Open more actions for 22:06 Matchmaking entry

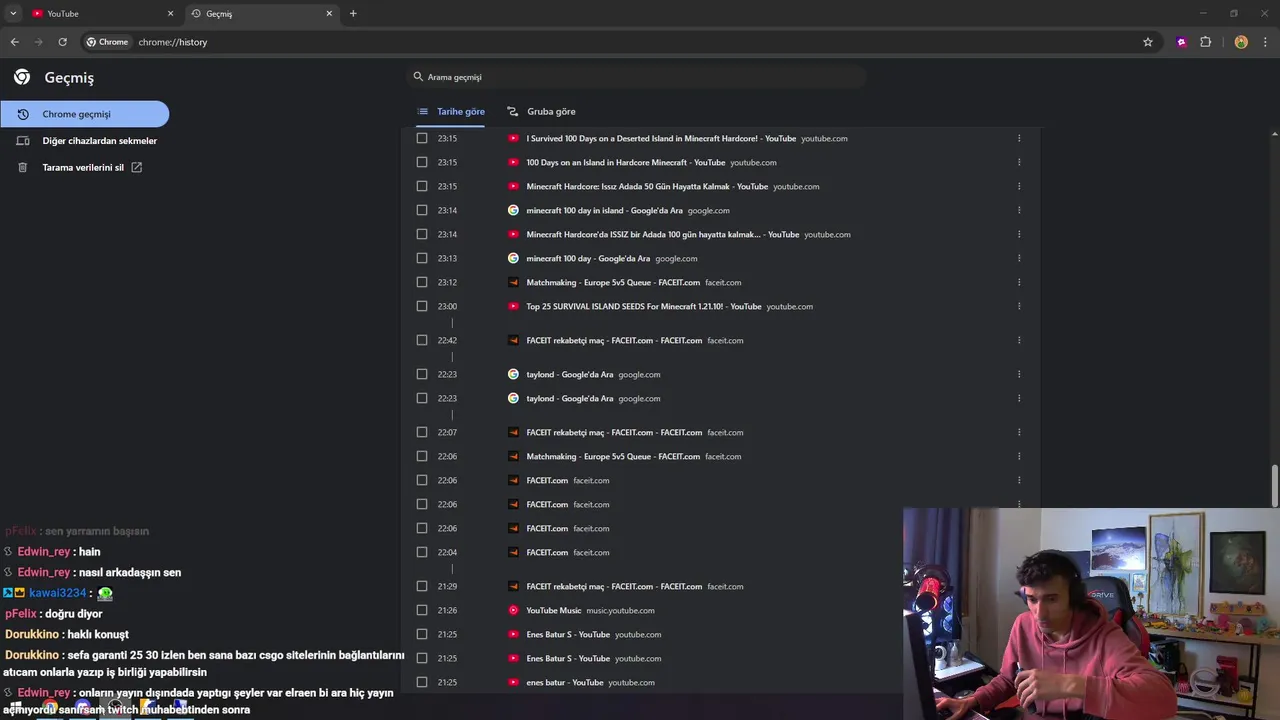1019,456
